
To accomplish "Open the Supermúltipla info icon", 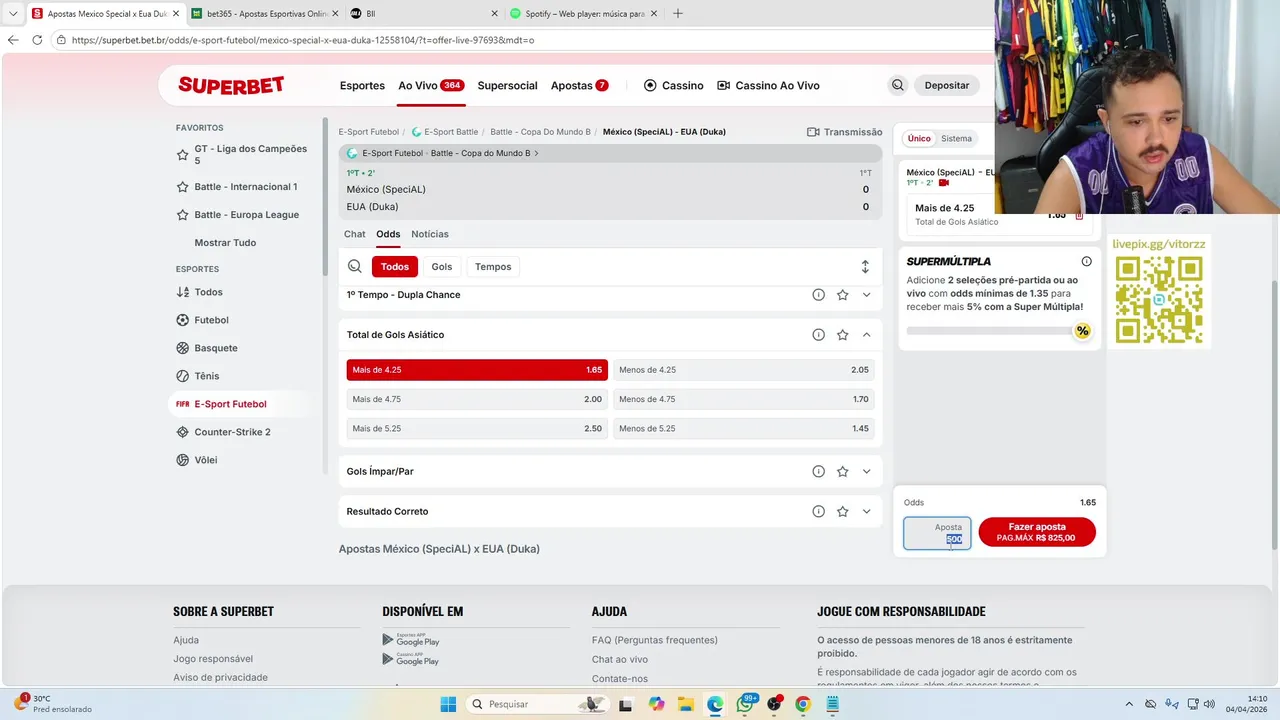I will point(1086,261).
